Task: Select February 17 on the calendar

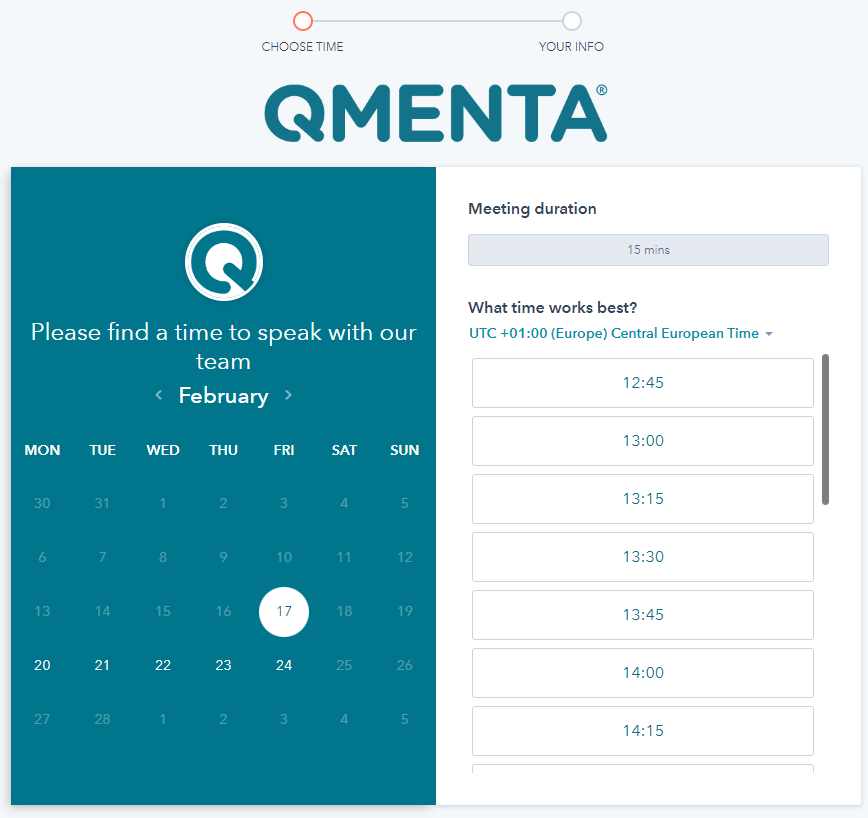Action: (284, 612)
